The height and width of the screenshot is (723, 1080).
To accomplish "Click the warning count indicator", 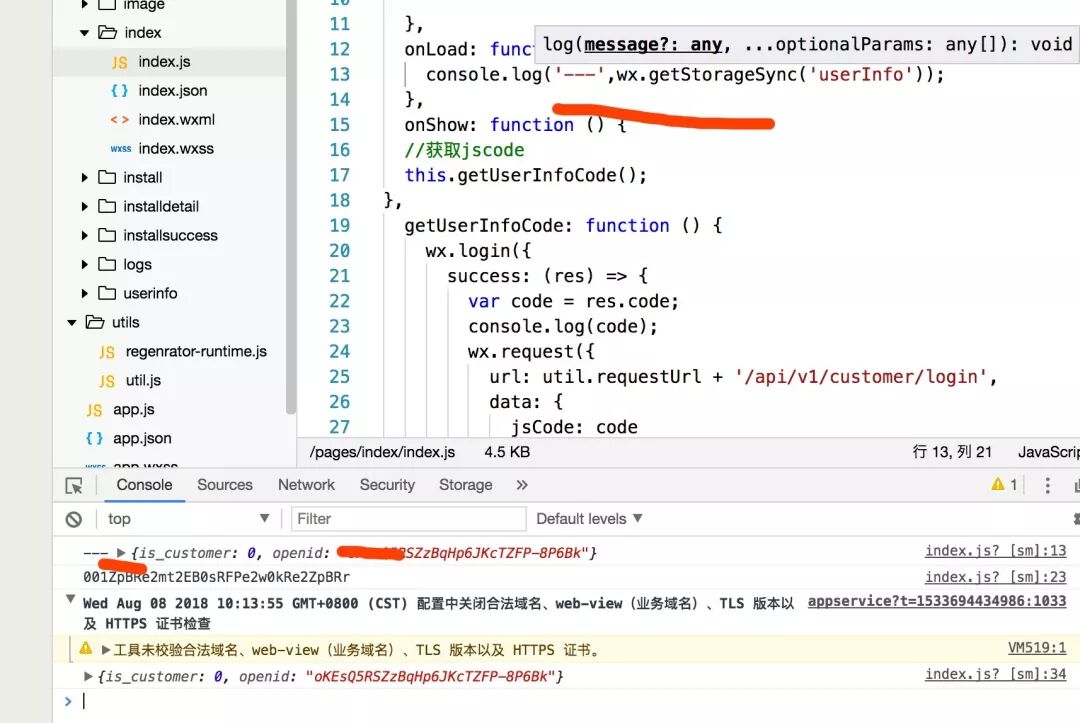I will (x=1004, y=485).
